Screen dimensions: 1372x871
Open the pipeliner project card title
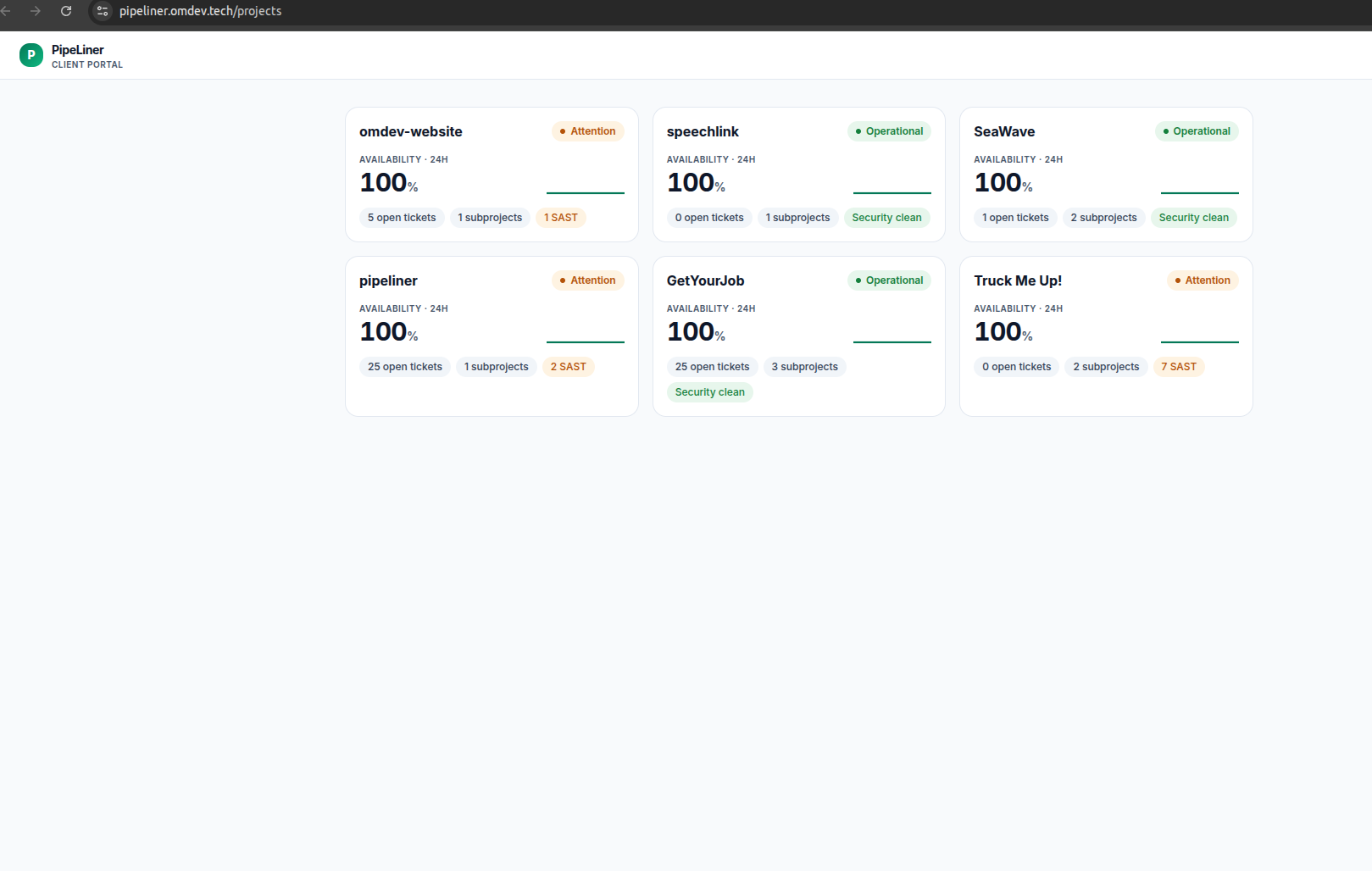pos(388,280)
